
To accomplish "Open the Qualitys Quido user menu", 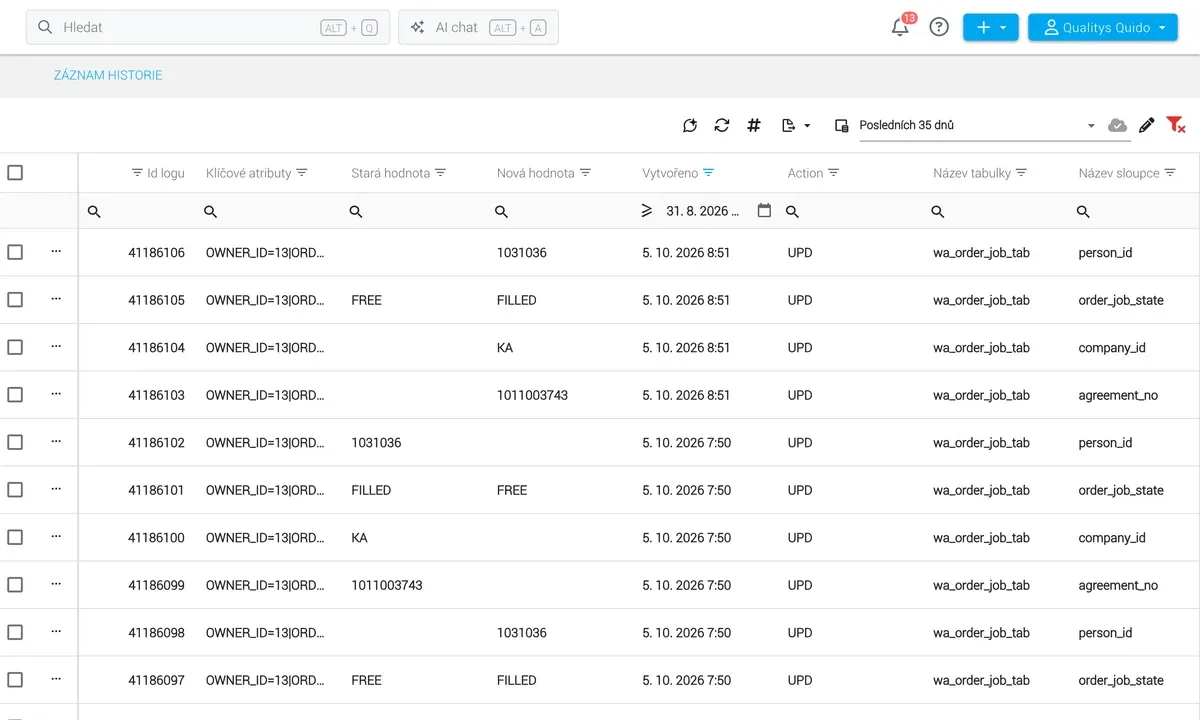I will click(x=1103, y=27).
